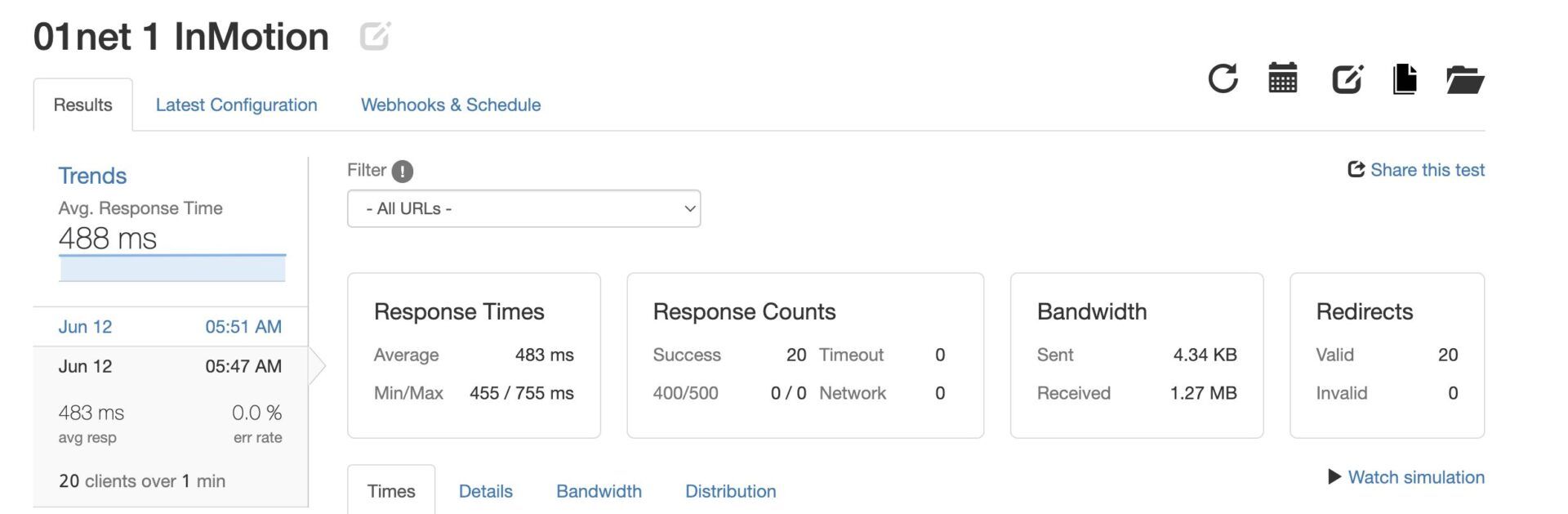Click the 400/500 value 0 / 0
Screen dimensions: 1568x514
pos(788,393)
